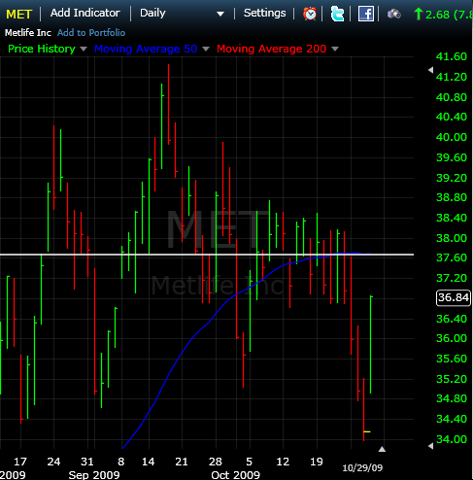Click the upper price axis left arrow
This screenshot has width=473, height=480.
click(x=431, y=70)
